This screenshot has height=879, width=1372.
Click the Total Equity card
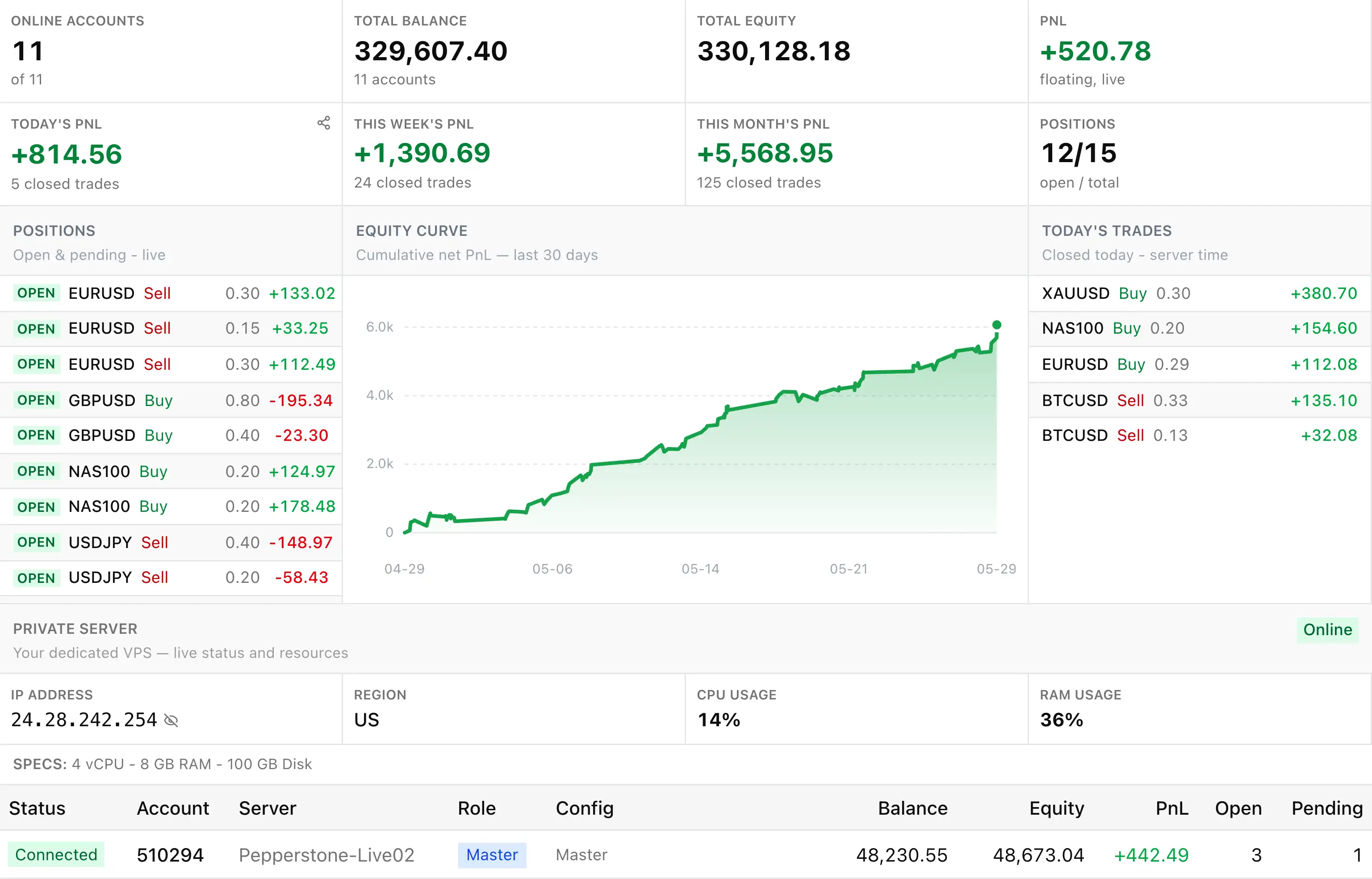click(x=856, y=51)
